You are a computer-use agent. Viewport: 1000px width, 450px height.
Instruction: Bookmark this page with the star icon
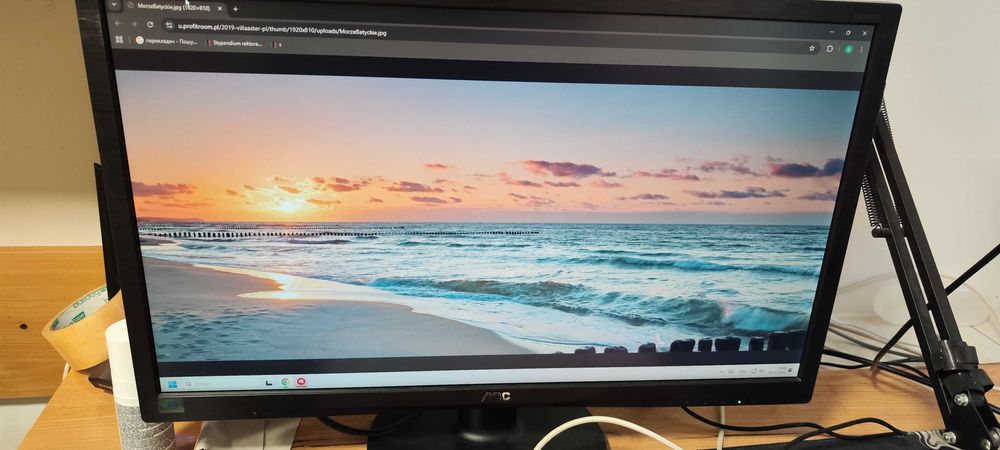tap(812, 48)
